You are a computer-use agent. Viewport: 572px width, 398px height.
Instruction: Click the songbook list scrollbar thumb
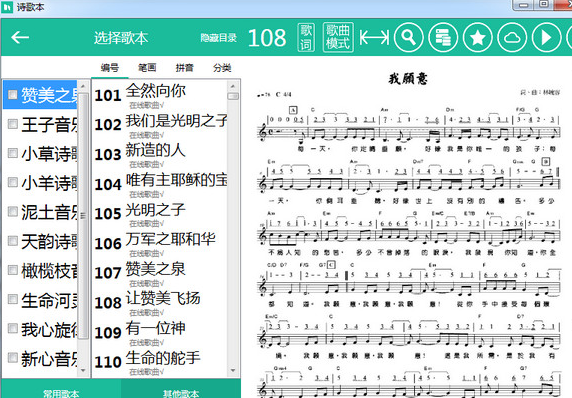[83, 215]
